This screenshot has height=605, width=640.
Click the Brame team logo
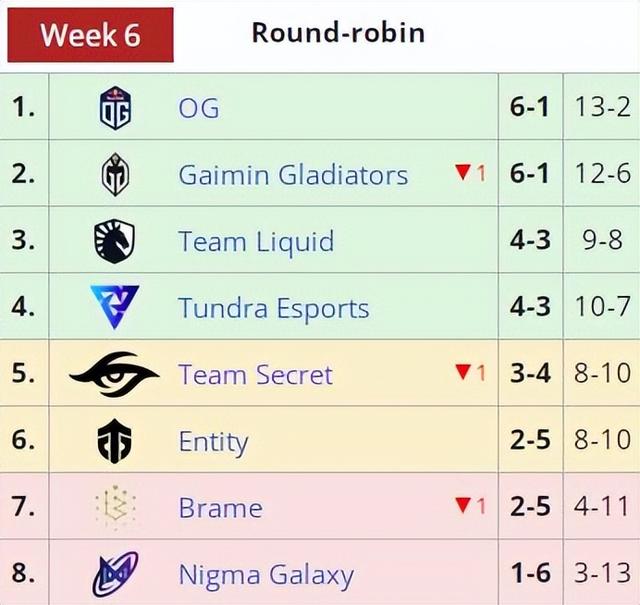point(115,507)
